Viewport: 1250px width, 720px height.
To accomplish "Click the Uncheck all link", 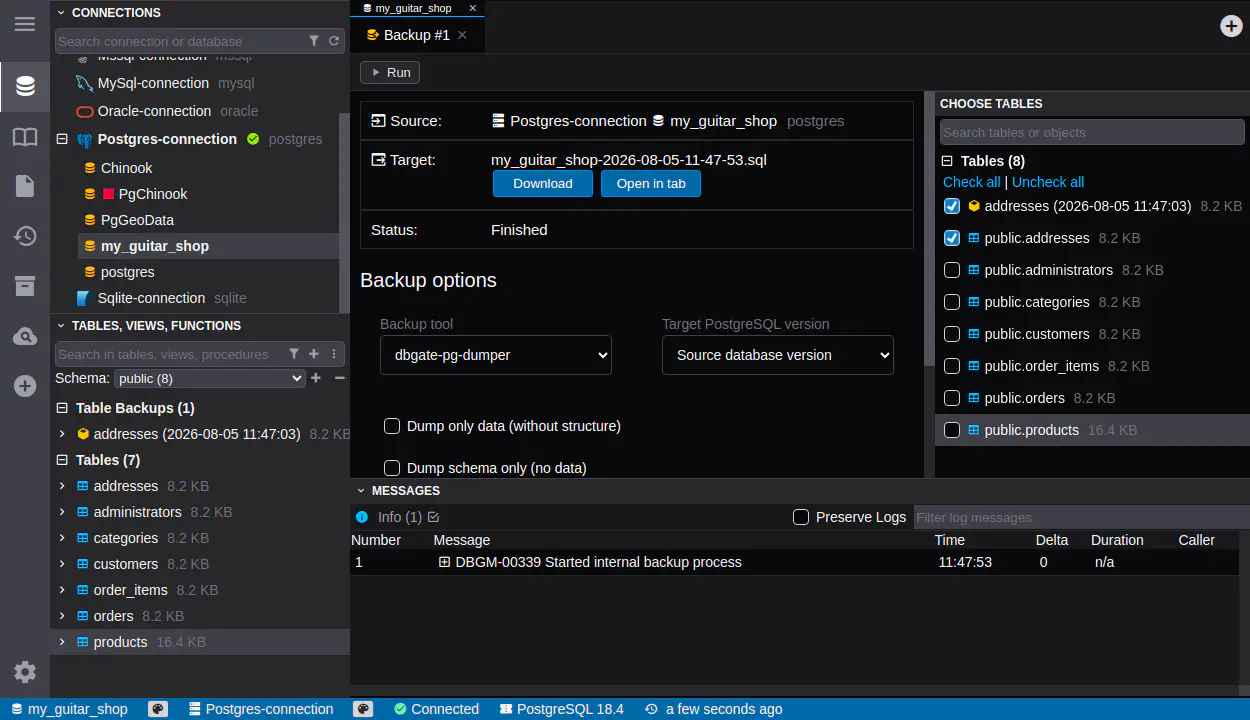I will 1048,182.
